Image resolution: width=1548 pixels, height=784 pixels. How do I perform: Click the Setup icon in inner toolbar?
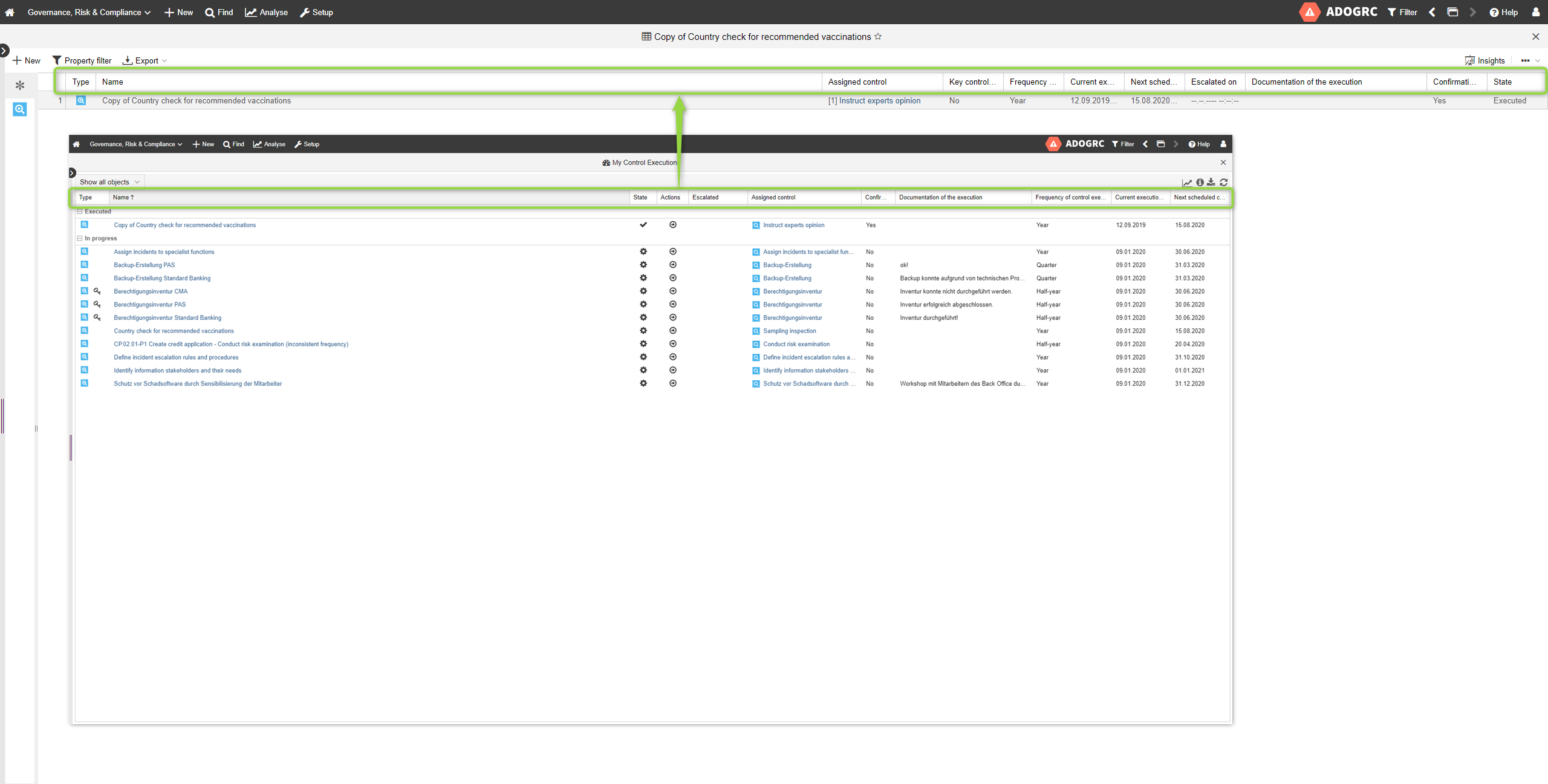(309, 144)
